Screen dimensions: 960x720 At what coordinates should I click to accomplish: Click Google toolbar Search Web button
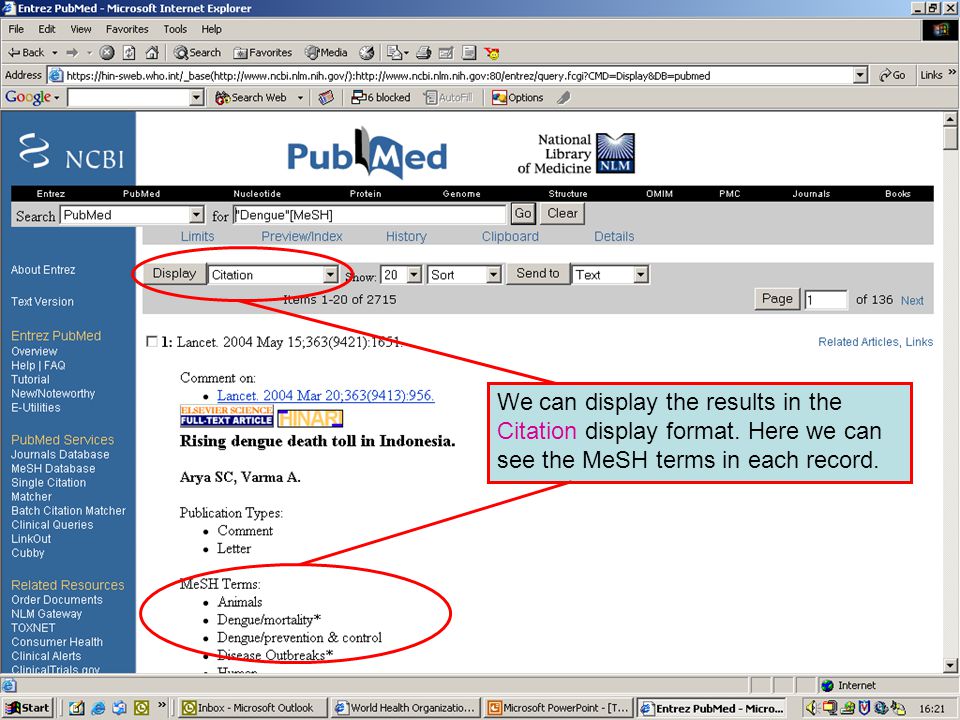click(252, 97)
